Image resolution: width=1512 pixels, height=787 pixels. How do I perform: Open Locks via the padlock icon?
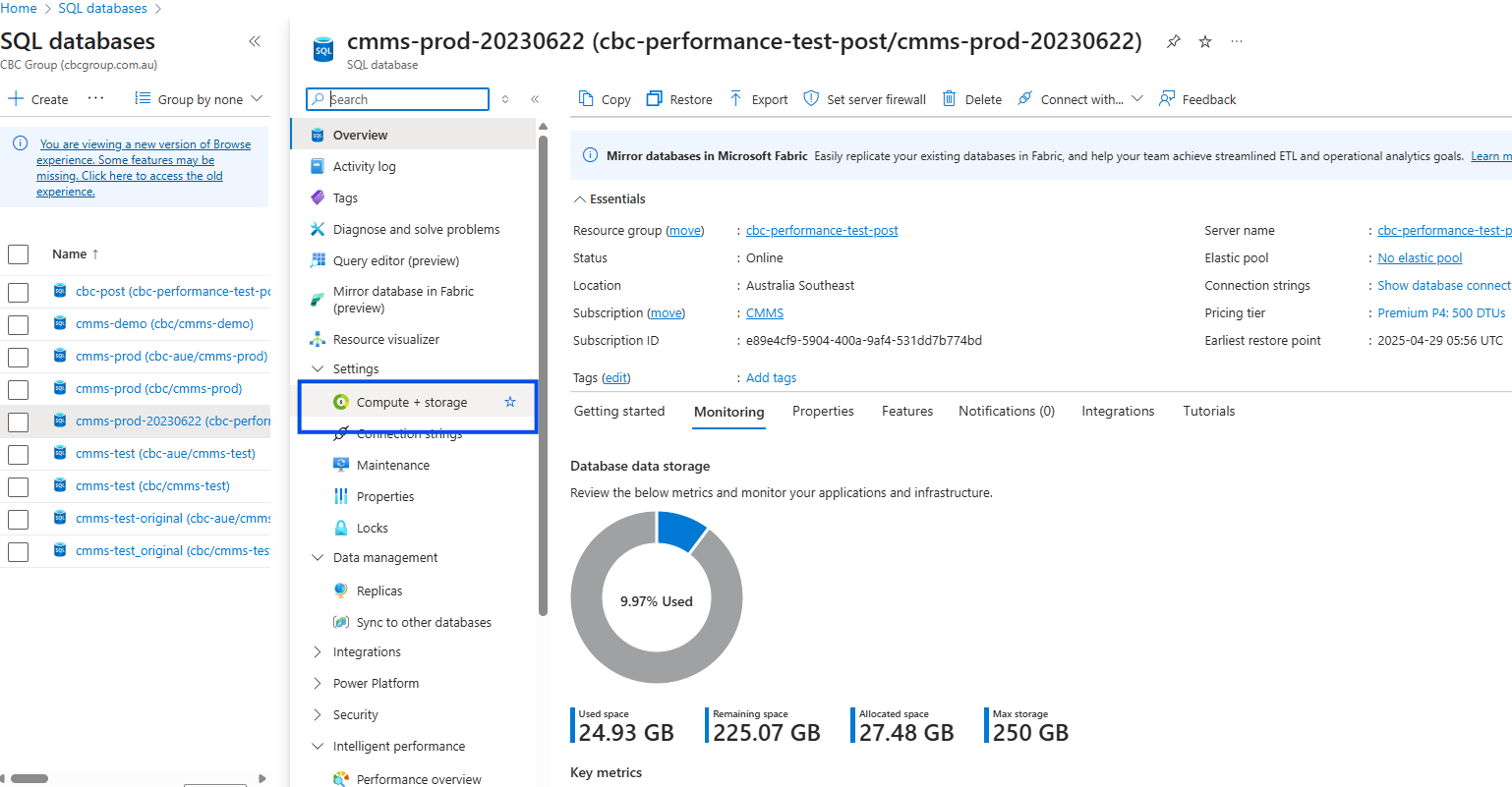(x=341, y=528)
